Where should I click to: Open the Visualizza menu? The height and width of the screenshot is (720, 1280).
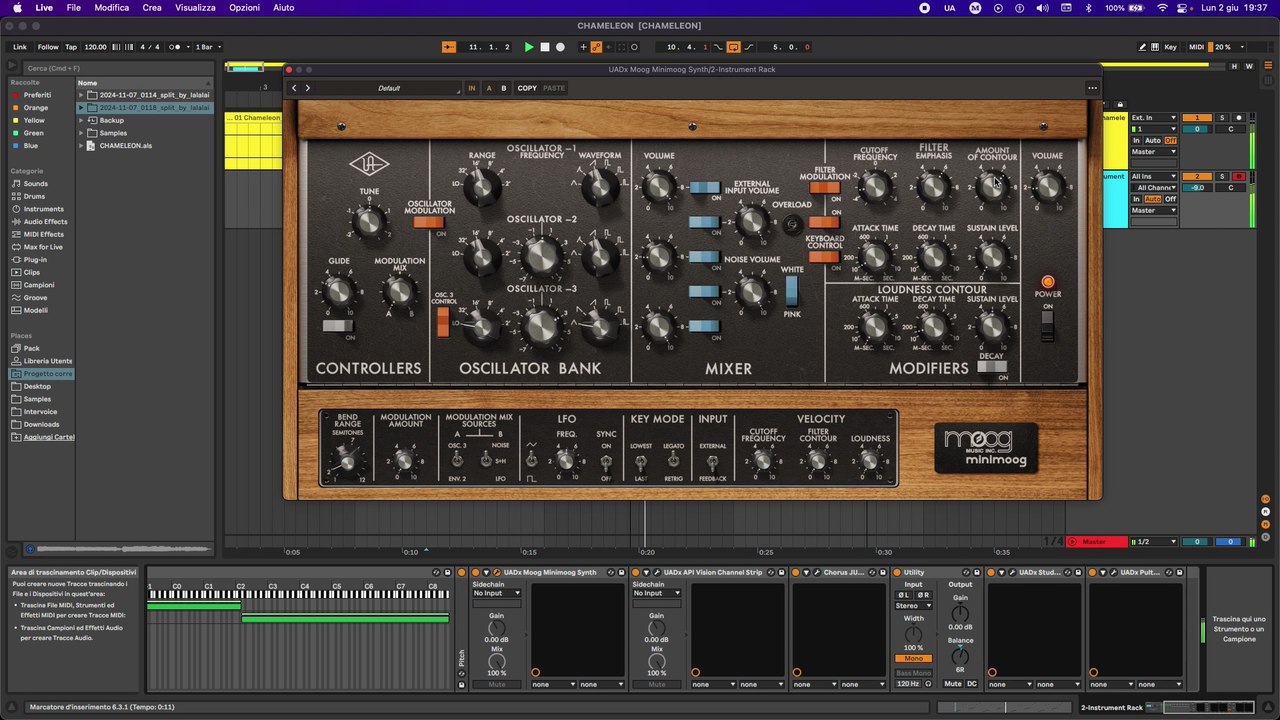tap(195, 7)
